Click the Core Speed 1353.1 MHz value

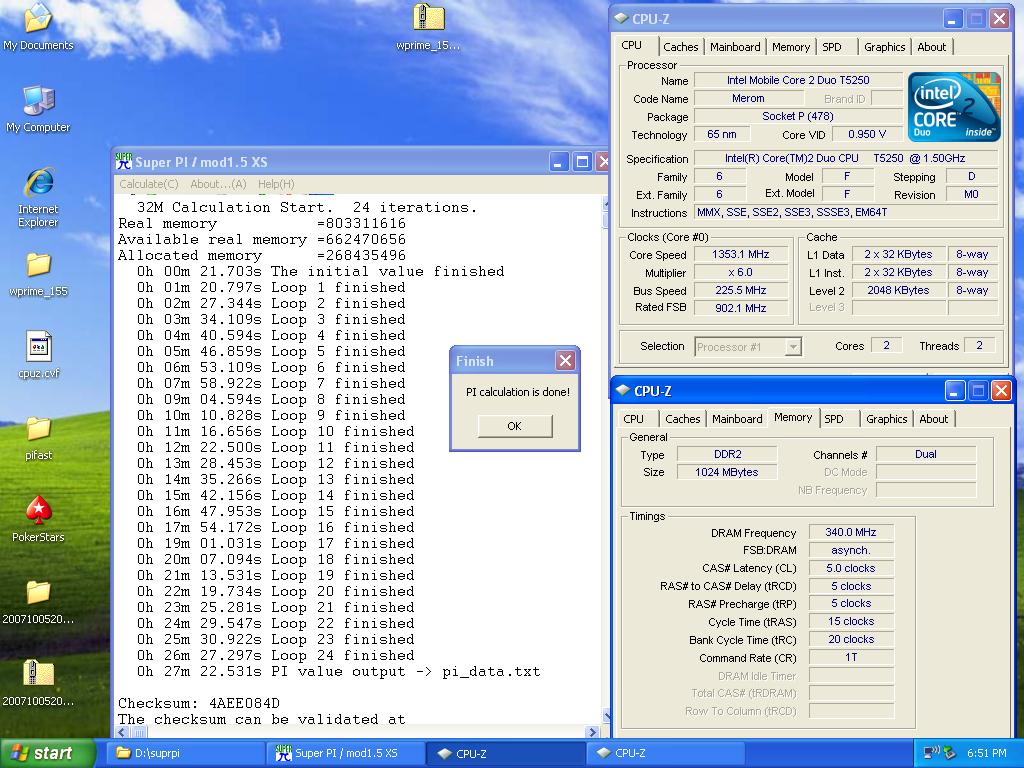[x=741, y=255]
